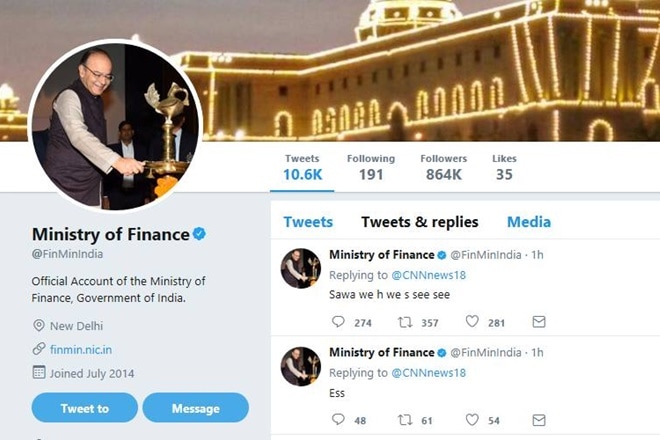This screenshot has height=440, width=660.
Task: Send 'Sawa we h we s see see' tweet via message
Action: [x=539, y=322]
